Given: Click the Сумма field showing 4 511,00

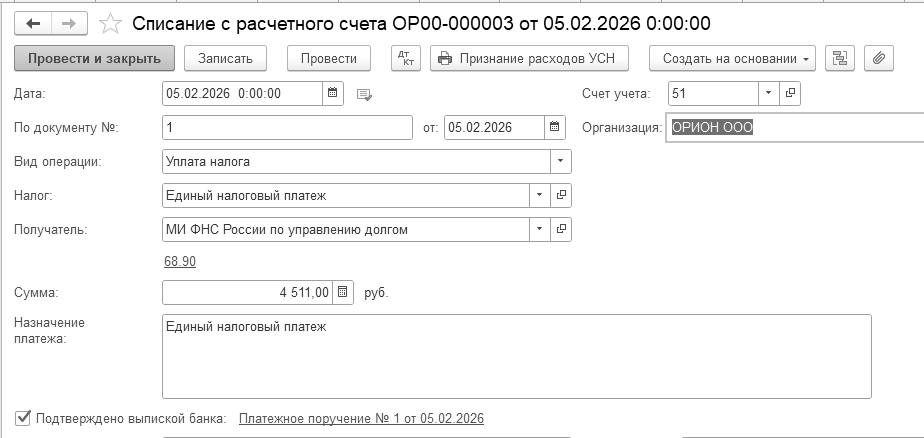Looking at the screenshot, I should (x=248, y=292).
